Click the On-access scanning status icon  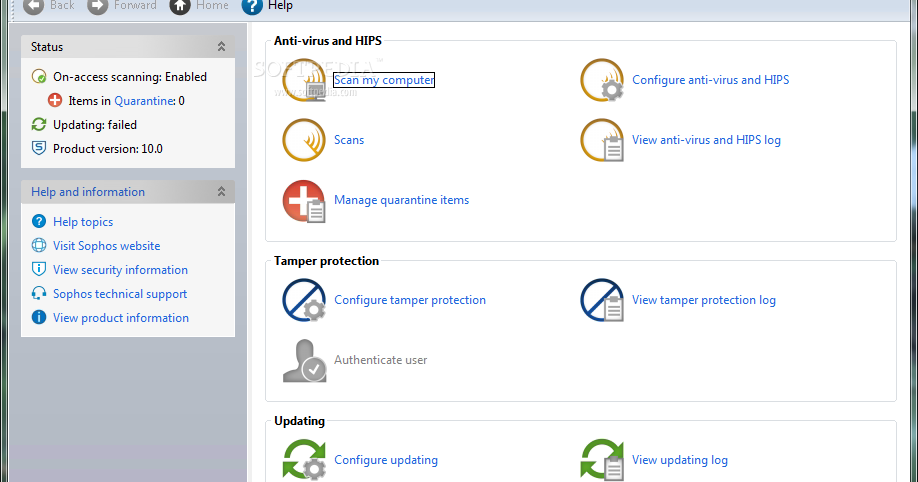[39, 77]
